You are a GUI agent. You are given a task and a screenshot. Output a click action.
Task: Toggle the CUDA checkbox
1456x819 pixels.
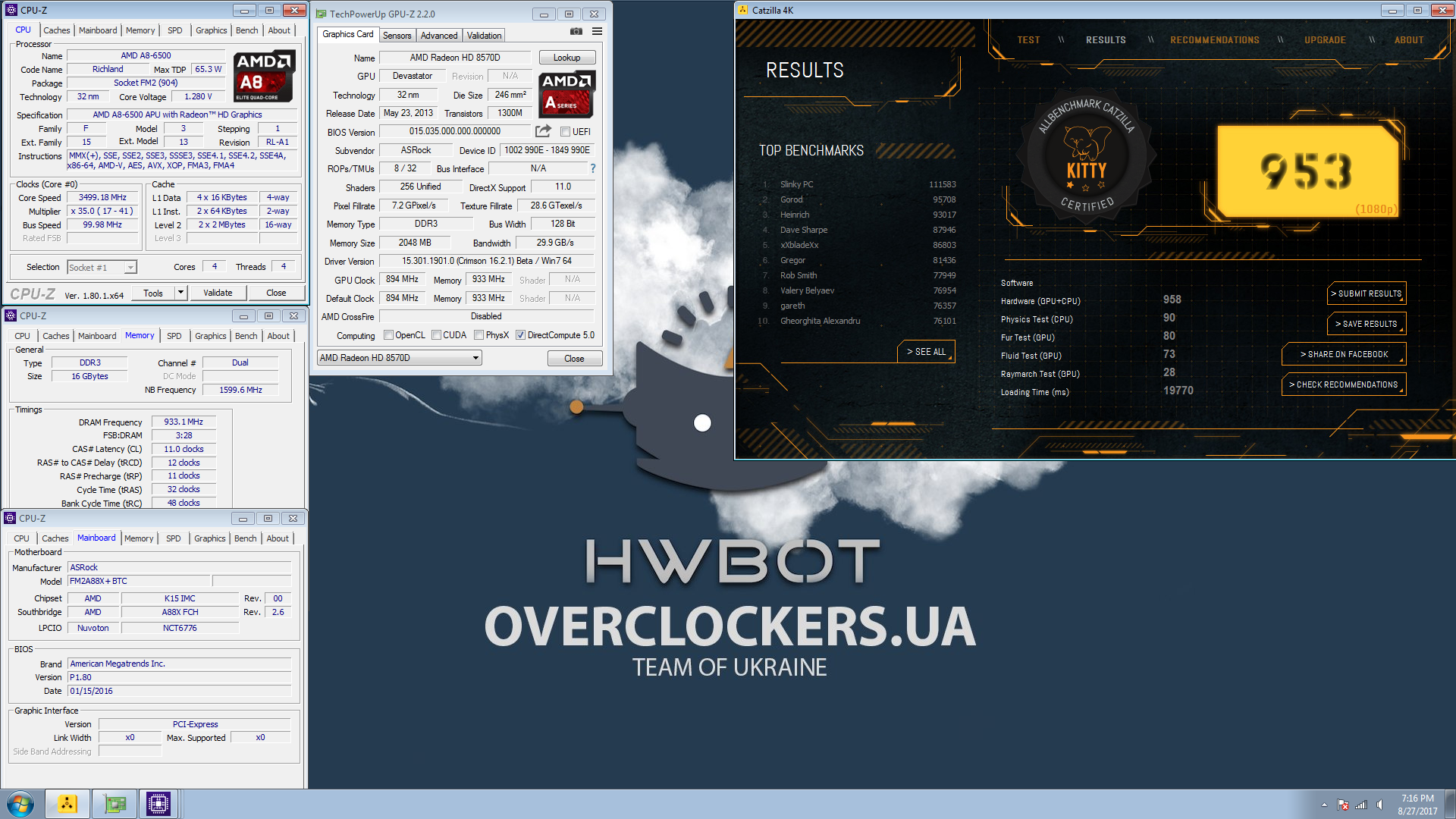[436, 335]
